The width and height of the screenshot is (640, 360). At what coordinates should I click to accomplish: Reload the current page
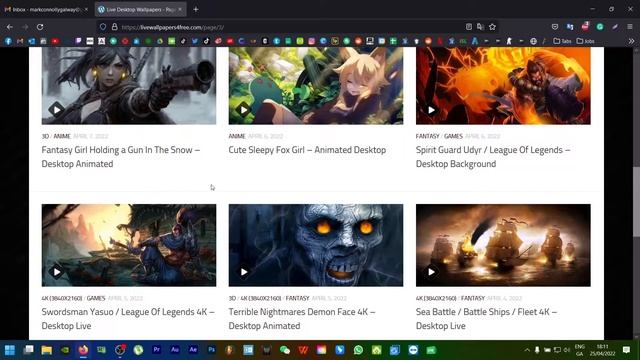click(x=40, y=27)
